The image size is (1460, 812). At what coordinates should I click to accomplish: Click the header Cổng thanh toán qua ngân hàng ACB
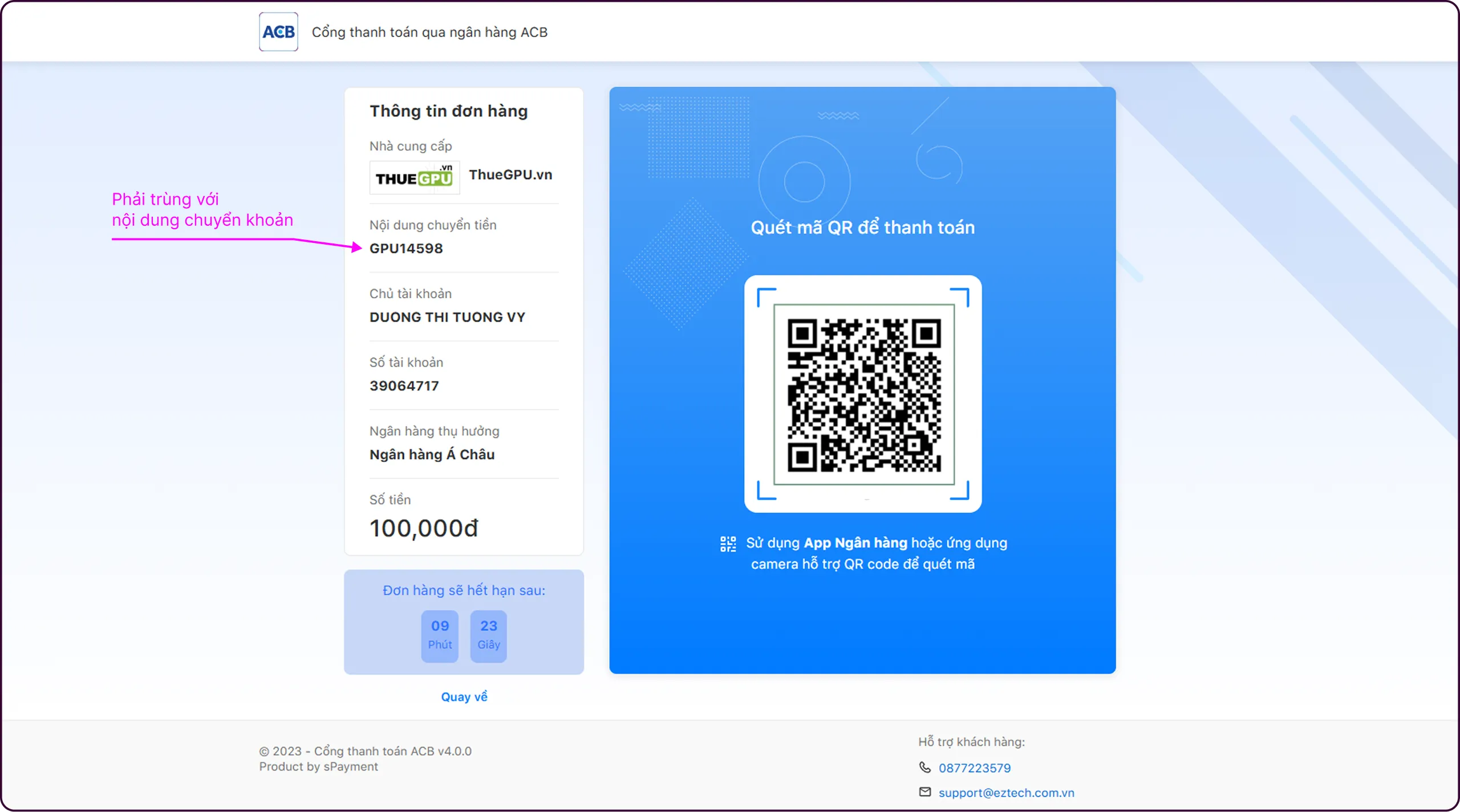[x=429, y=33]
